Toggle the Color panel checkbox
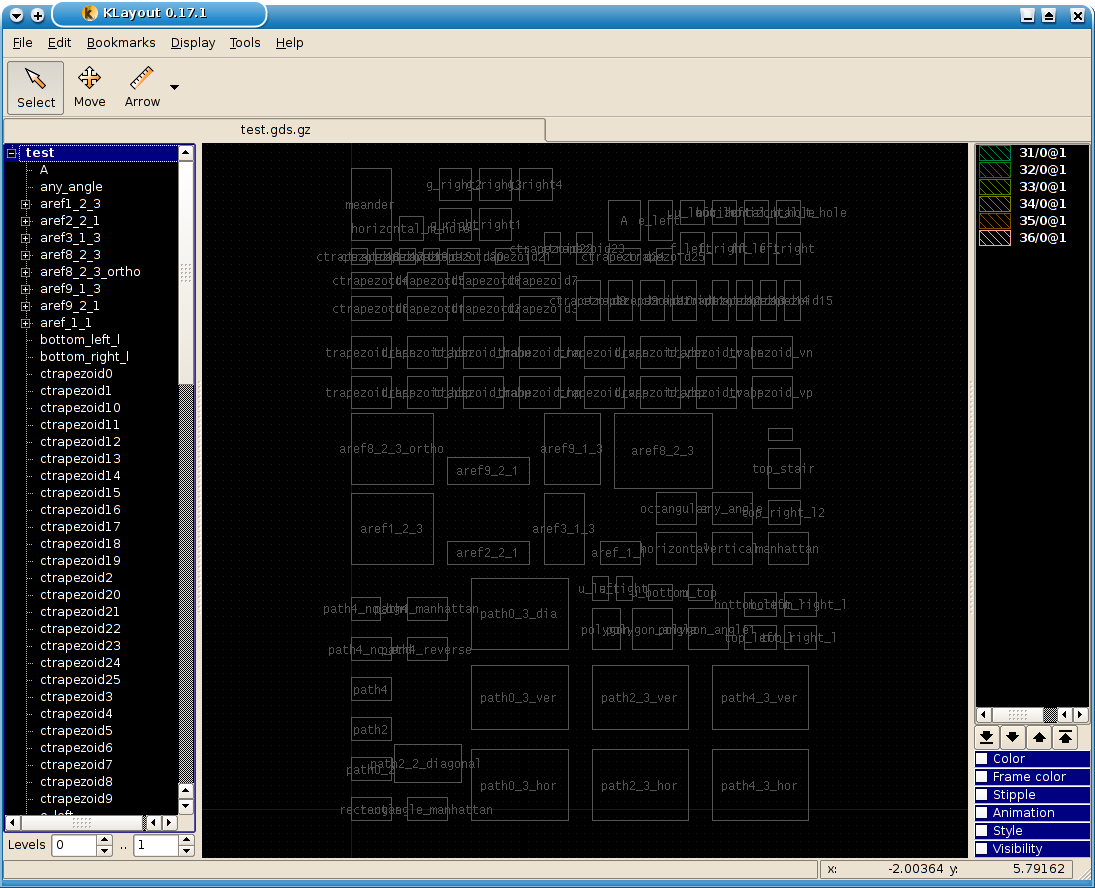This screenshot has width=1095, height=888. [982, 759]
